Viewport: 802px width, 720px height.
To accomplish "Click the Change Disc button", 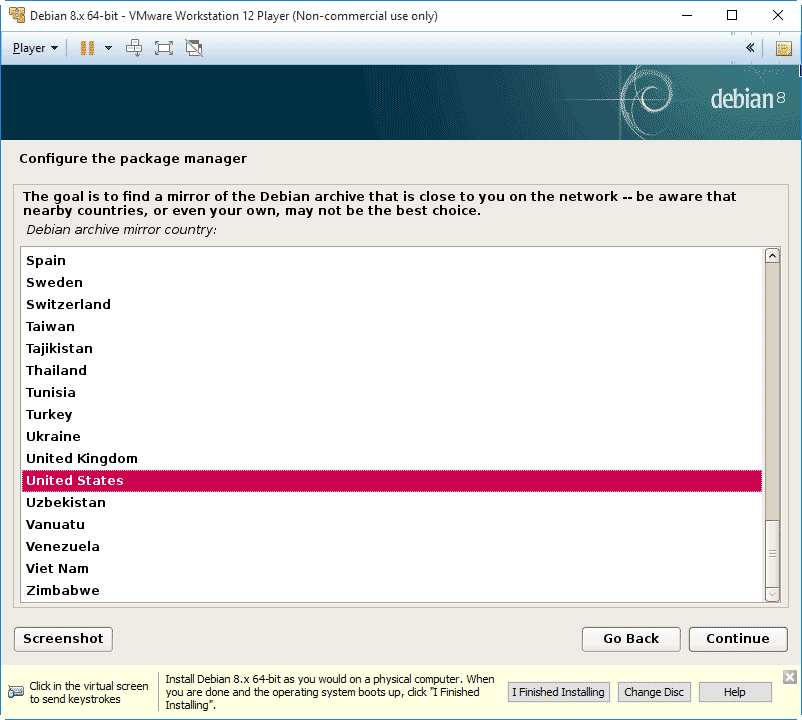I will tap(654, 692).
